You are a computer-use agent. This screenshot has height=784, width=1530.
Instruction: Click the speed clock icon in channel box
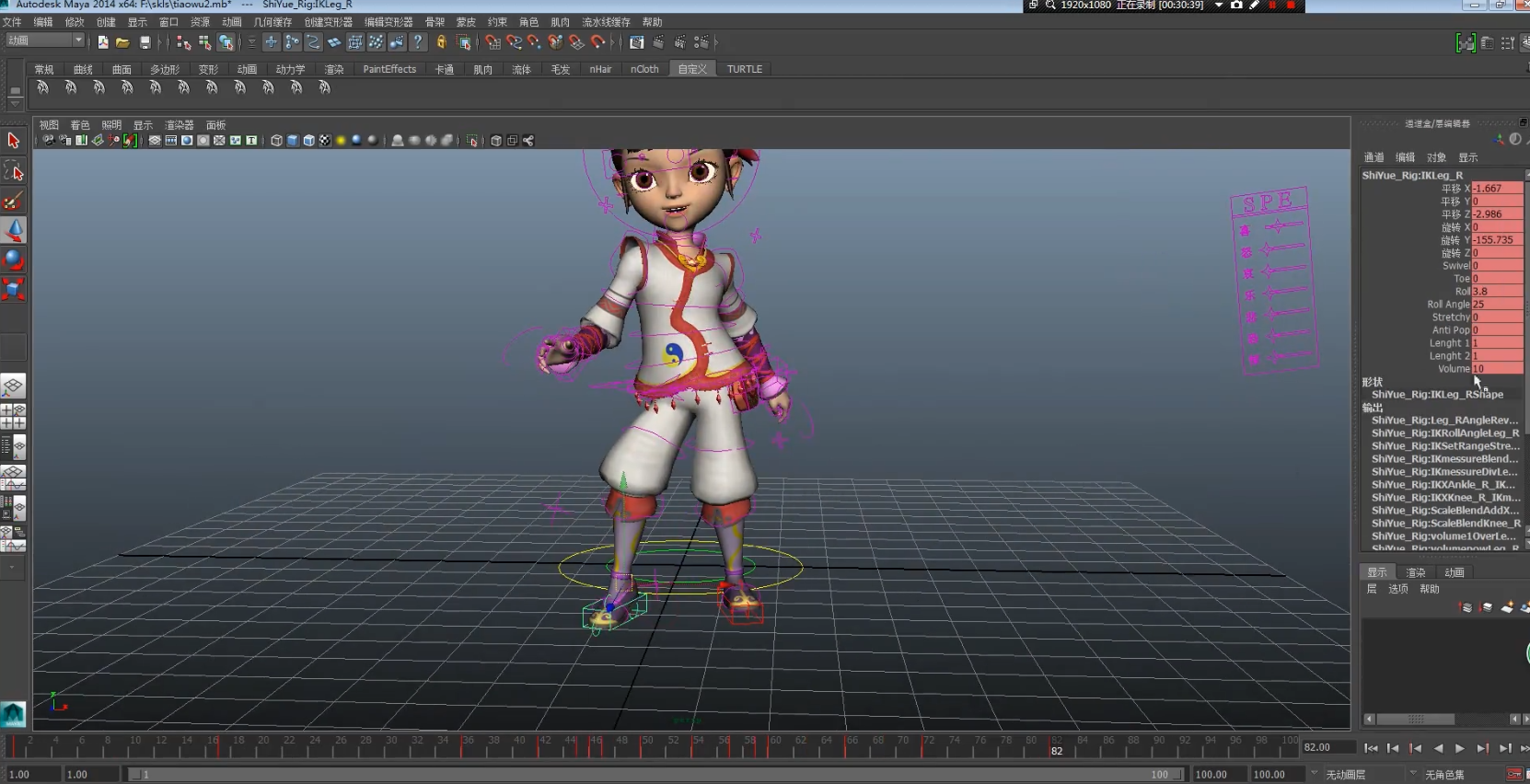point(1515,139)
